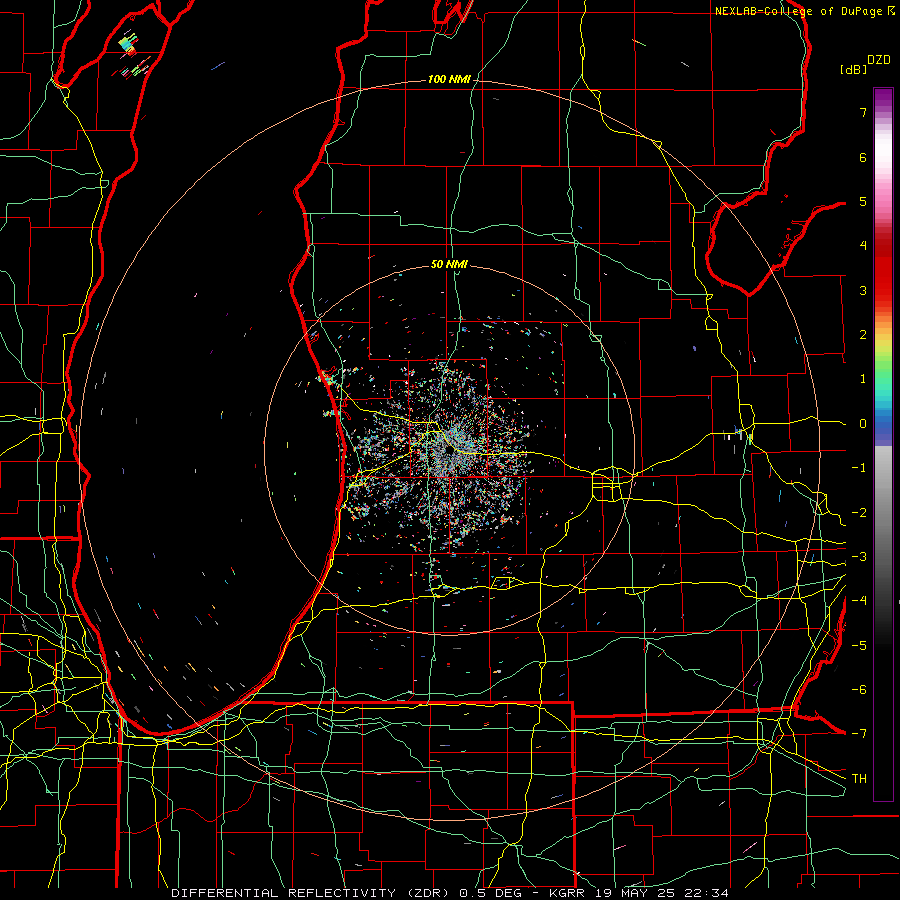The image size is (900, 900).
Task: Click the '6' value on the color scale
Action: pyautogui.click(x=863, y=157)
